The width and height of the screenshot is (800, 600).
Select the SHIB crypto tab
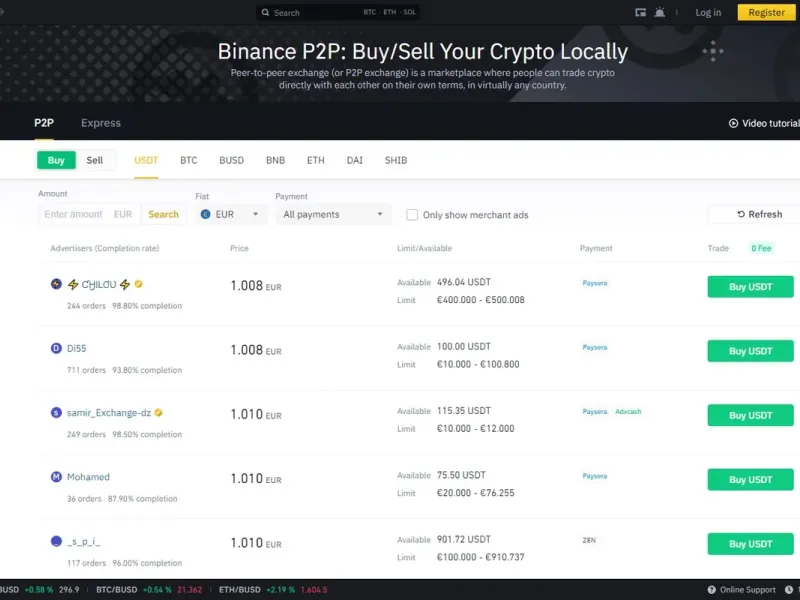[x=395, y=160]
